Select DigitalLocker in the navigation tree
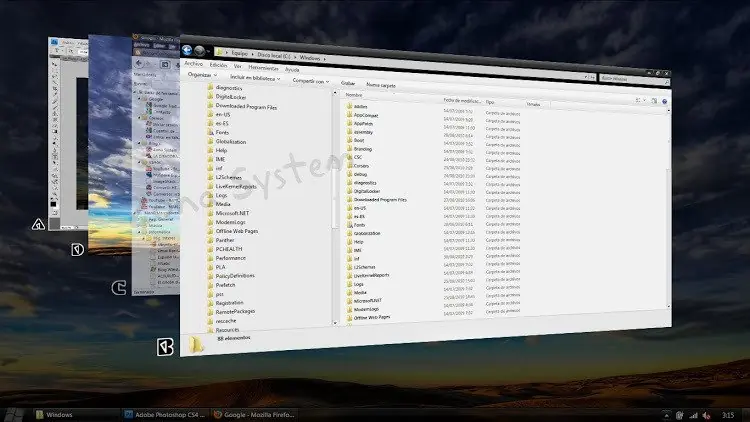 click(x=231, y=97)
